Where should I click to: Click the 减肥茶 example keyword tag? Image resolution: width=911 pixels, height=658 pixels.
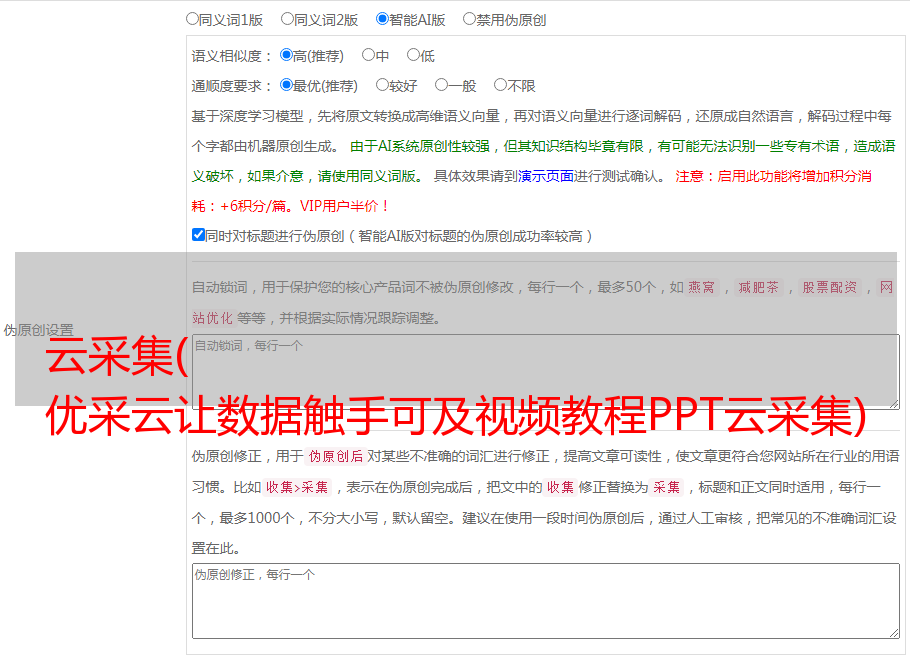click(758, 287)
